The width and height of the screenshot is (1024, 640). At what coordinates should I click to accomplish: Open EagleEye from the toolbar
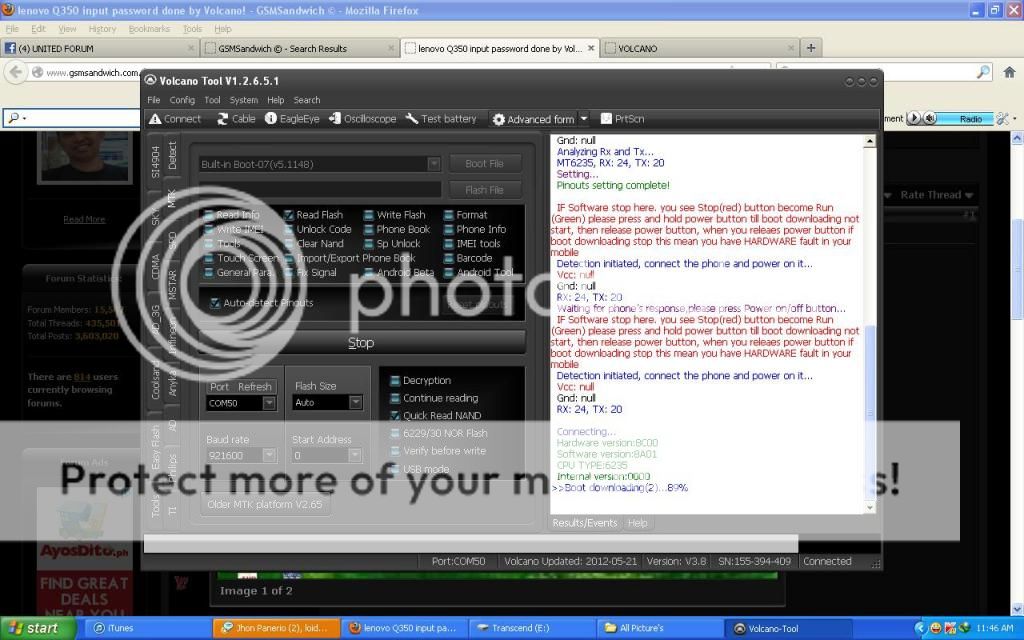click(x=271, y=119)
